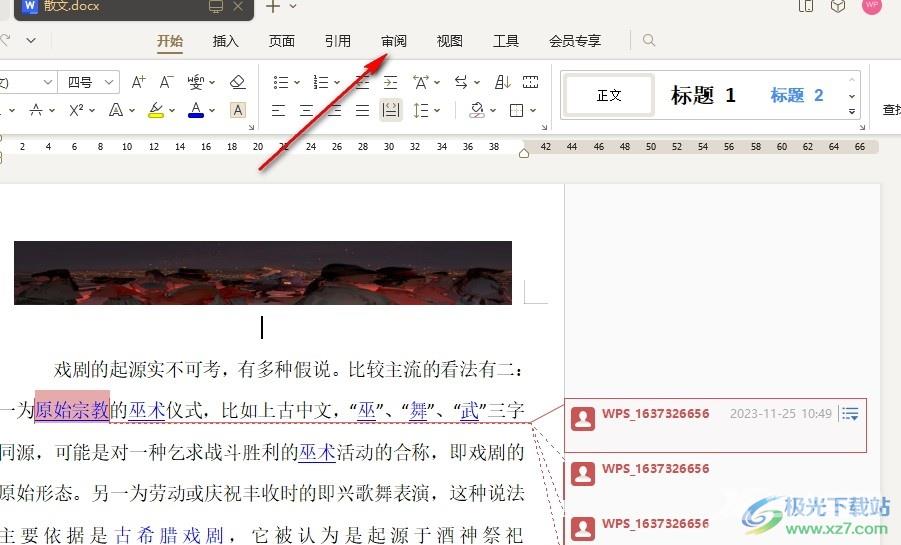
Task: Increase paragraph indent
Action: tap(390, 82)
